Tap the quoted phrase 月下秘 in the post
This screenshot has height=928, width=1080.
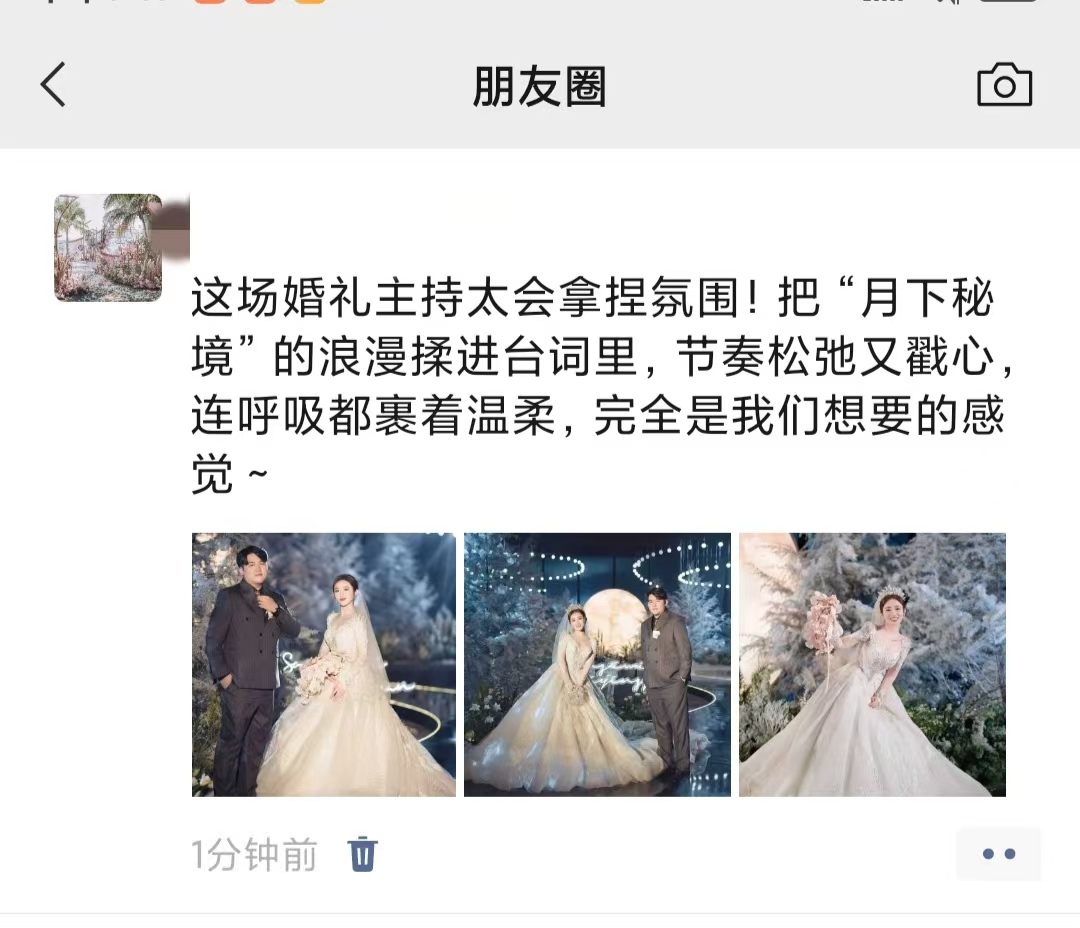pos(926,299)
